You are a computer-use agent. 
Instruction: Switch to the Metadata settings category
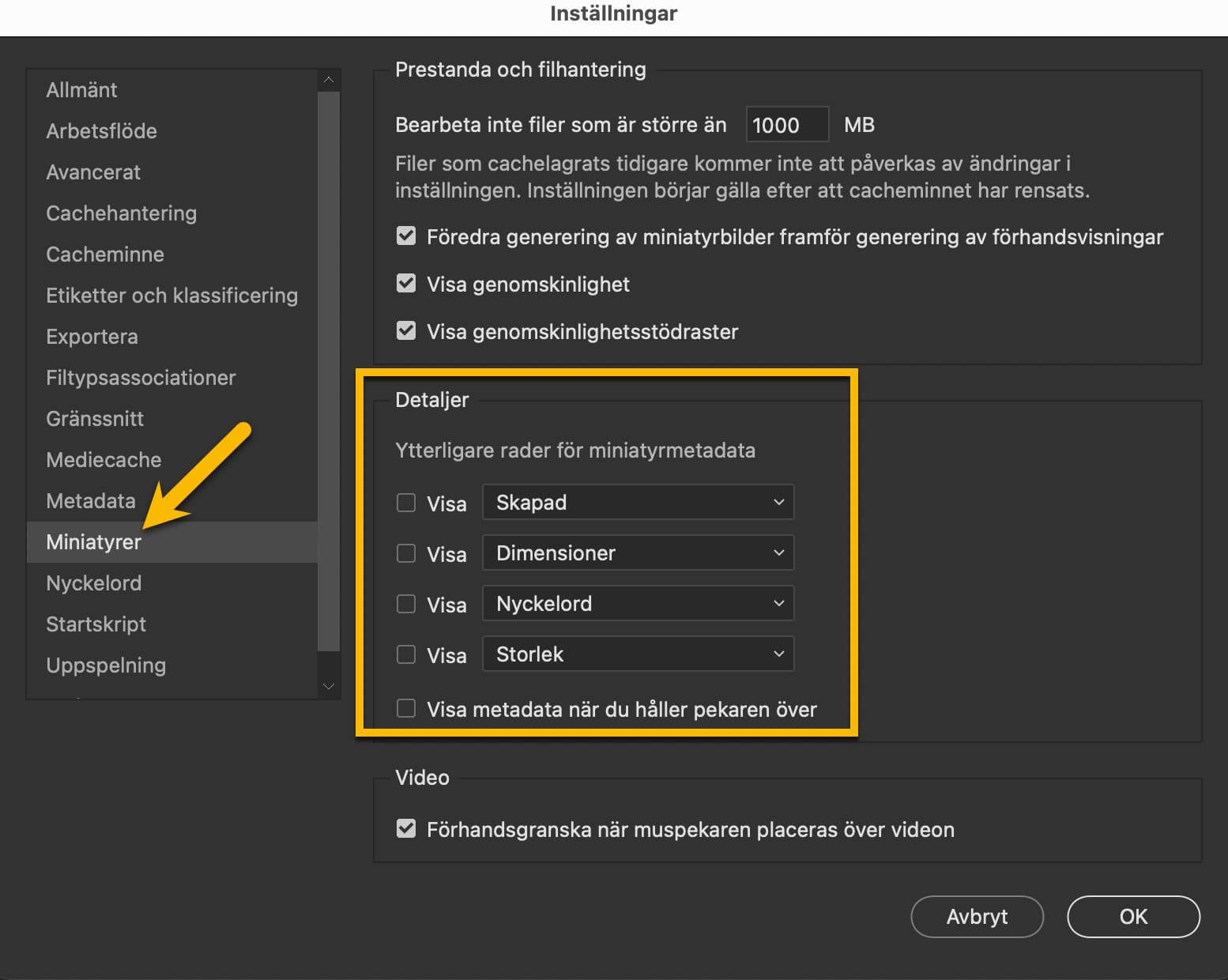pos(91,501)
